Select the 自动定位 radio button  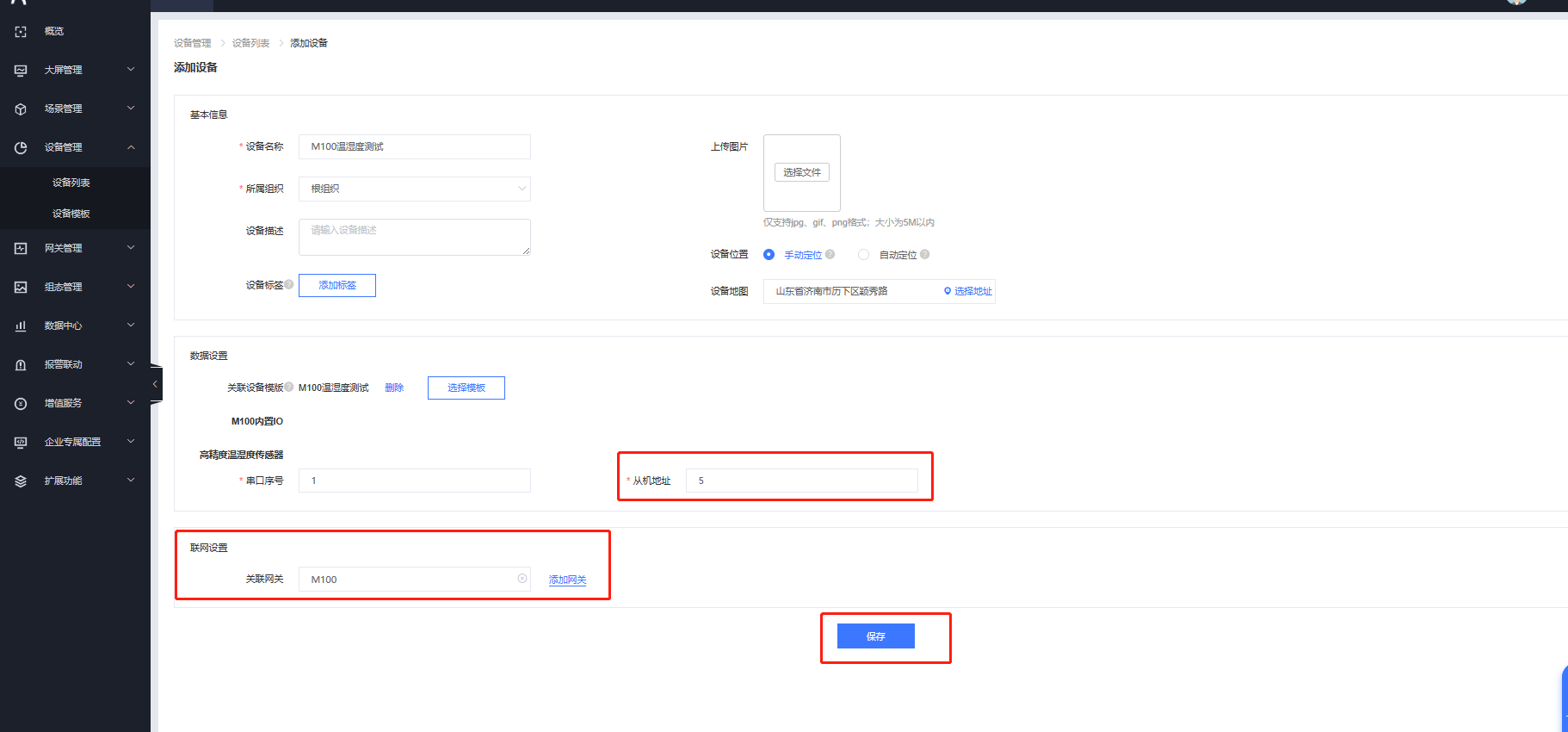(863, 255)
